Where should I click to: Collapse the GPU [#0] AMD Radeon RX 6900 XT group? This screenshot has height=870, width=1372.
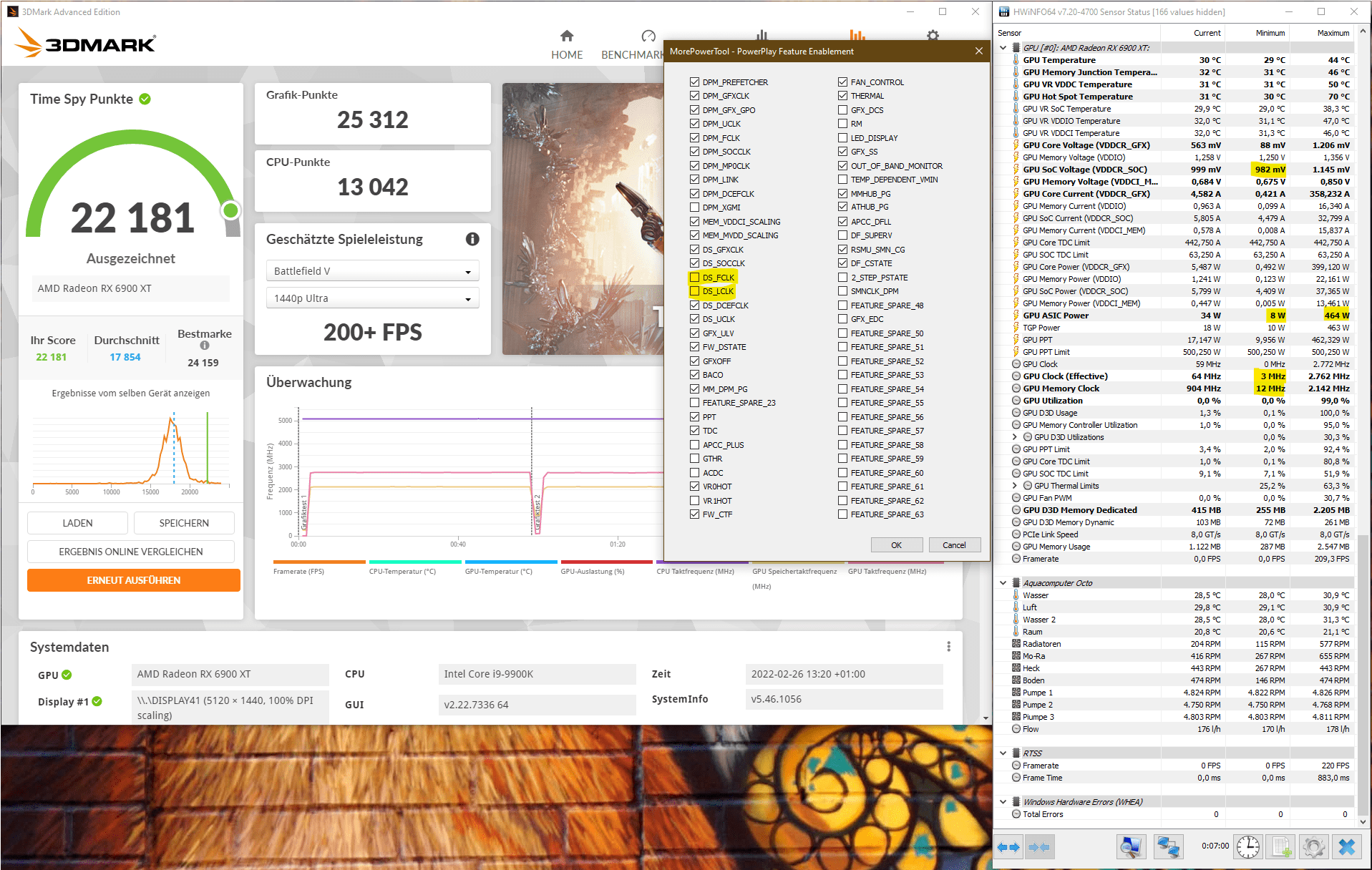pyautogui.click(x=1003, y=48)
